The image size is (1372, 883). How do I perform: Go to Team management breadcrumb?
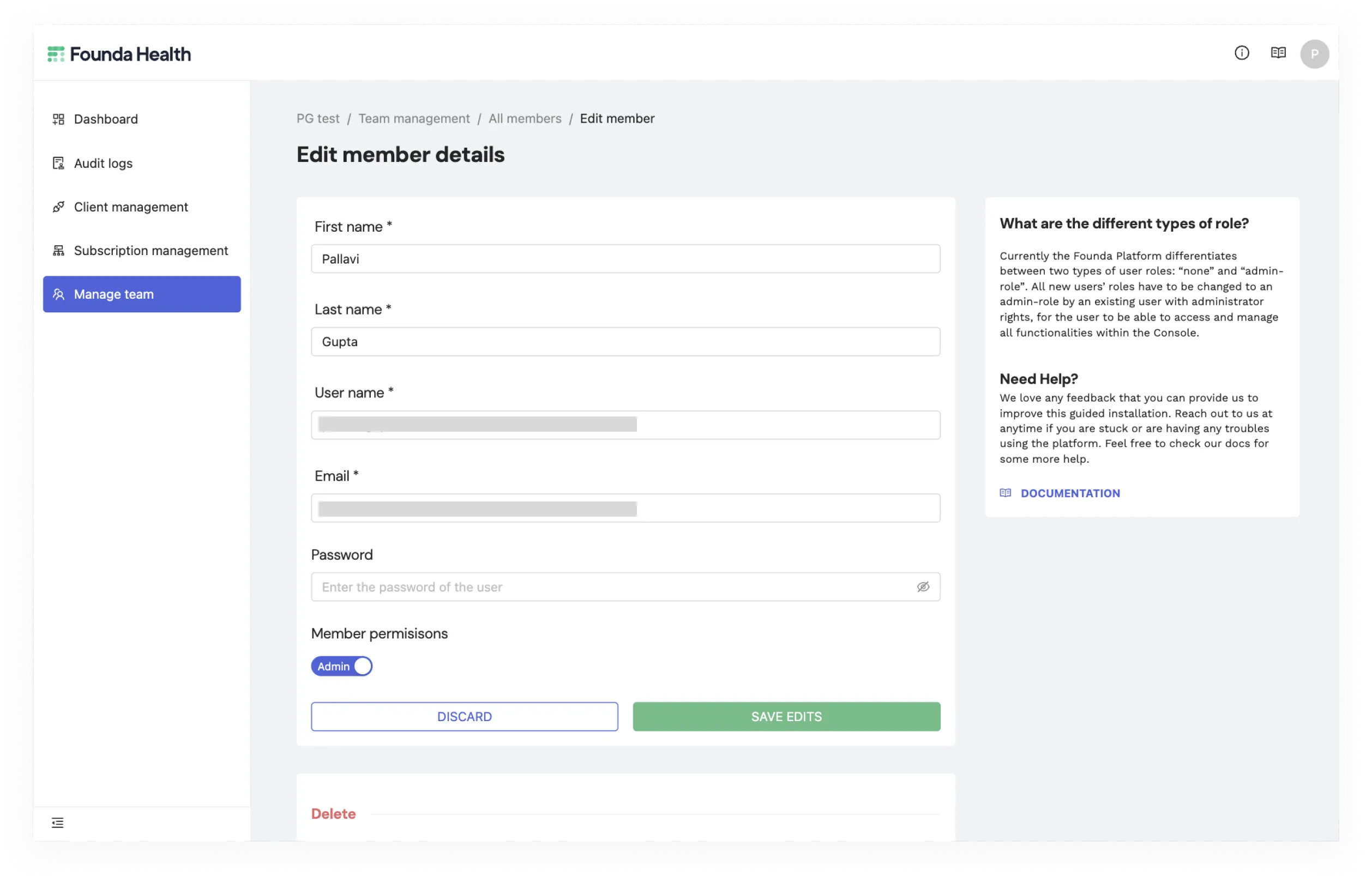click(413, 118)
